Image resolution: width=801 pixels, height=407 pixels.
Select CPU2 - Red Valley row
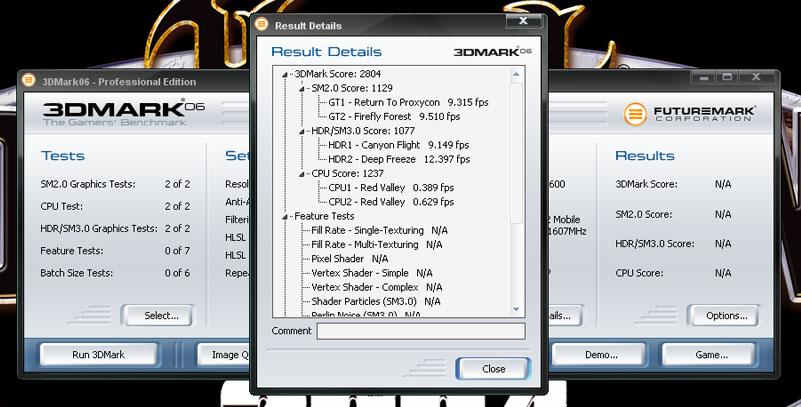(x=391, y=202)
